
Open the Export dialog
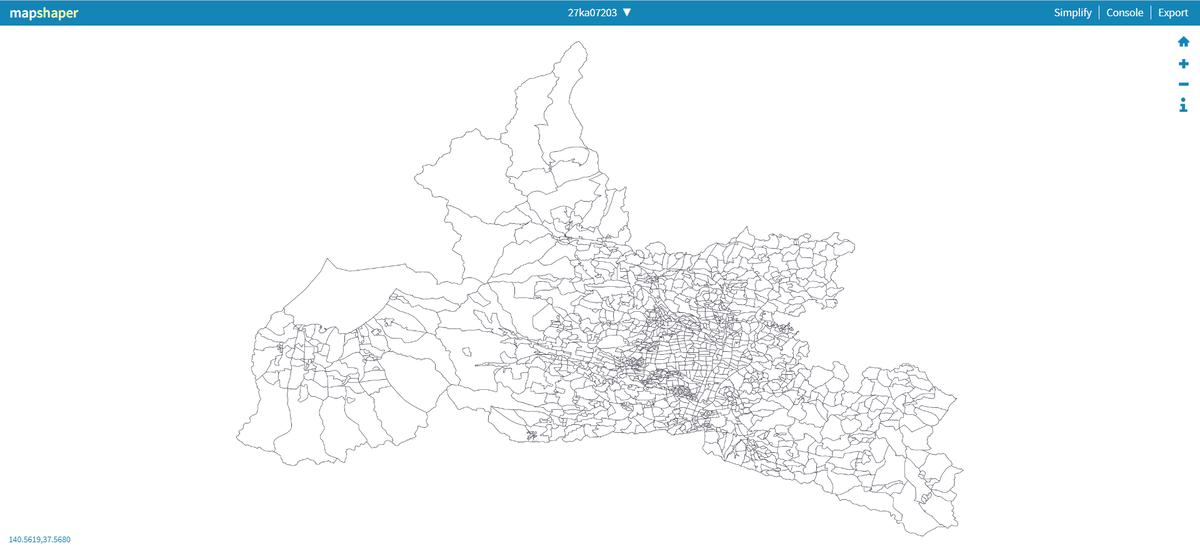point(1173,13)
